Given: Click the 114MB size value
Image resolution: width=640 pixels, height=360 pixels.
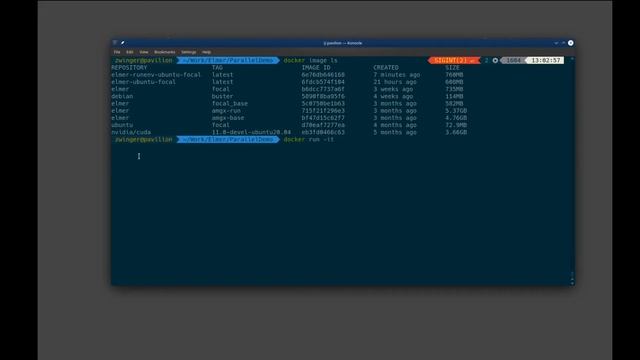Looking at the screenshot, I should click(x=454, y=96).
